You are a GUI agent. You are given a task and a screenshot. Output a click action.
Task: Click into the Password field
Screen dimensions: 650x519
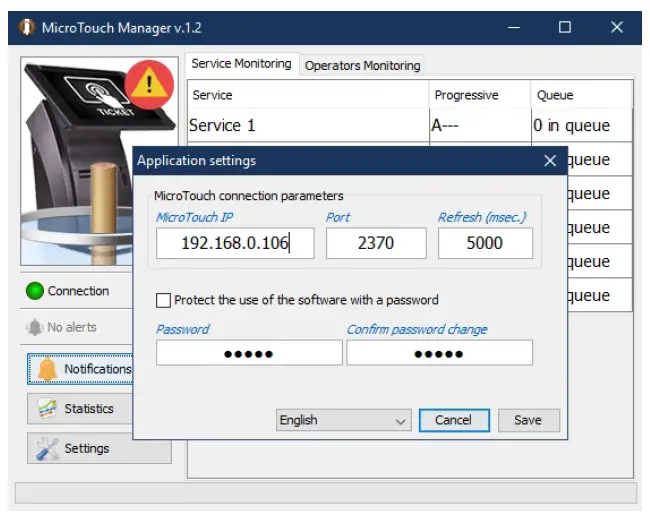(249, 353)
